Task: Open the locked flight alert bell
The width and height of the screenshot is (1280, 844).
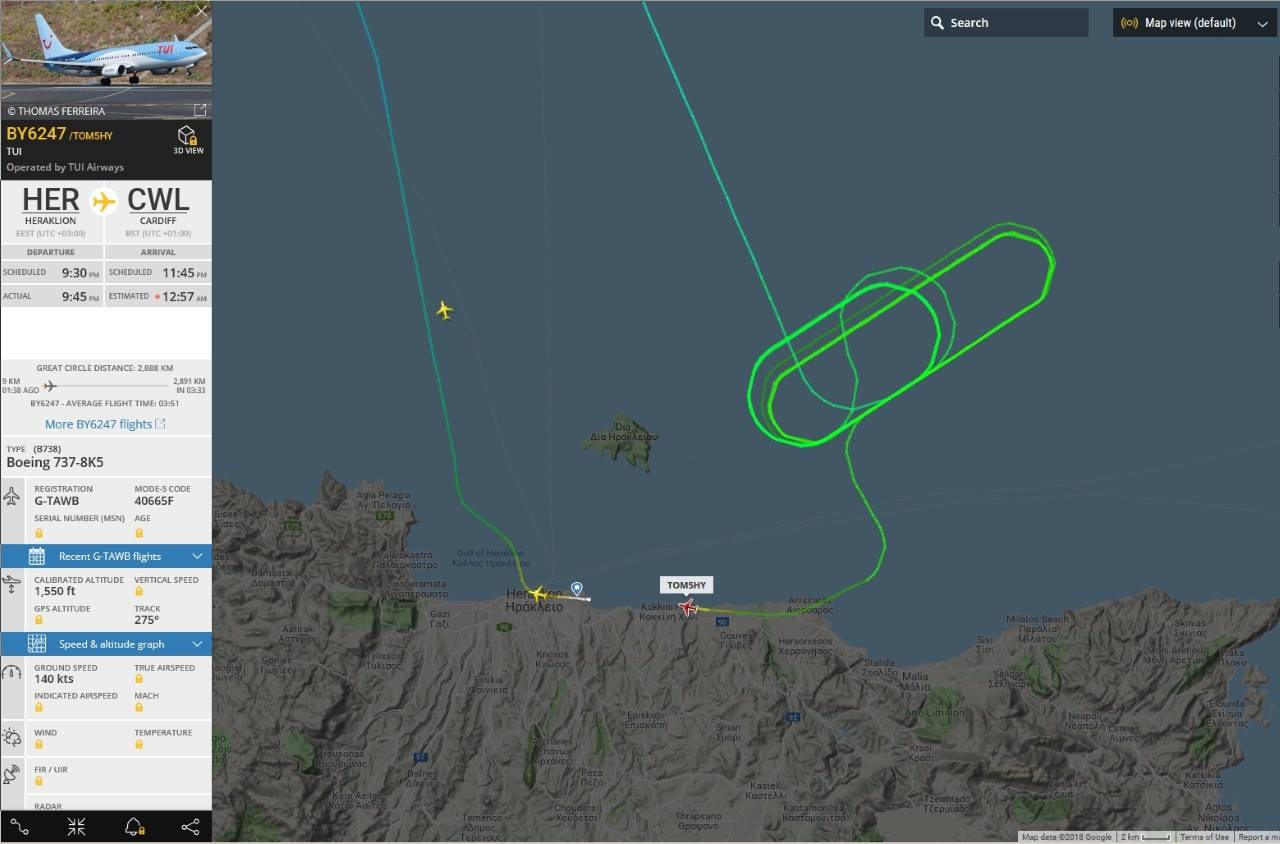Action: tap(133, 826)
